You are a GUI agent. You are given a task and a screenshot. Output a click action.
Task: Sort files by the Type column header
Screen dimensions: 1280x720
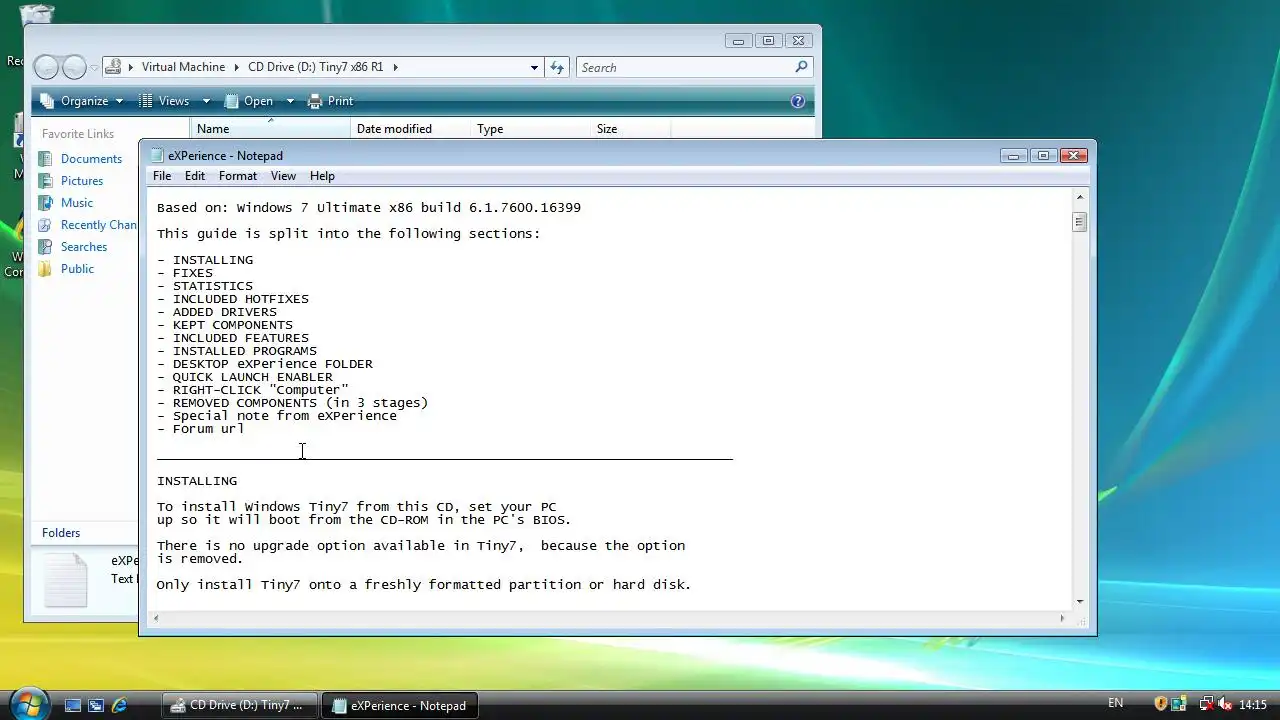530,129
